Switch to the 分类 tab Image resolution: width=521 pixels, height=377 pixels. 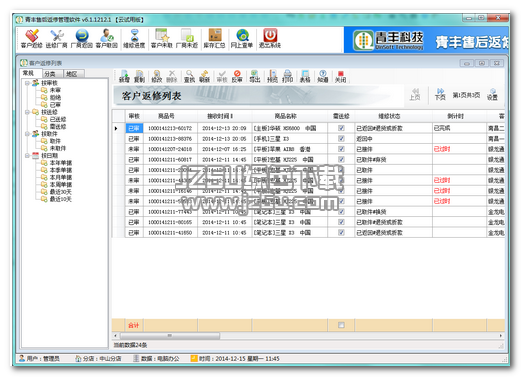(50, 74)
